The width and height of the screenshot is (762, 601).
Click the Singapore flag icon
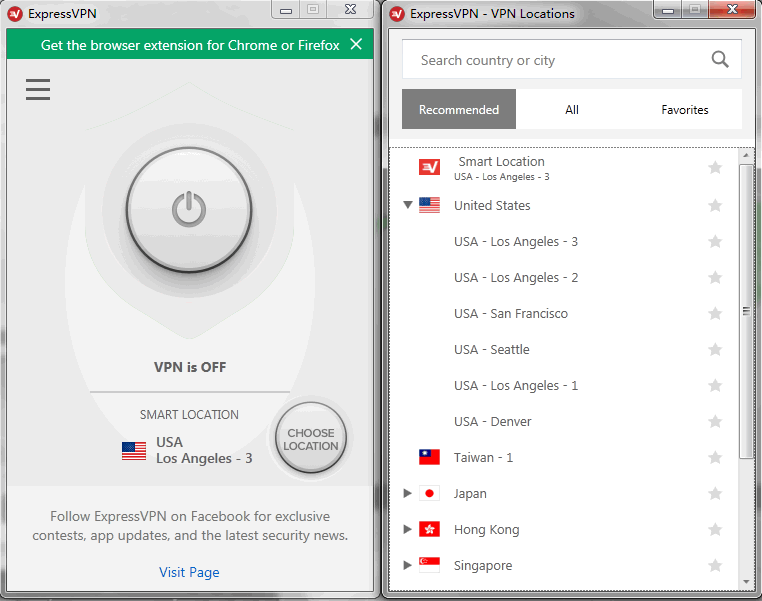click(x=429, y=565)
